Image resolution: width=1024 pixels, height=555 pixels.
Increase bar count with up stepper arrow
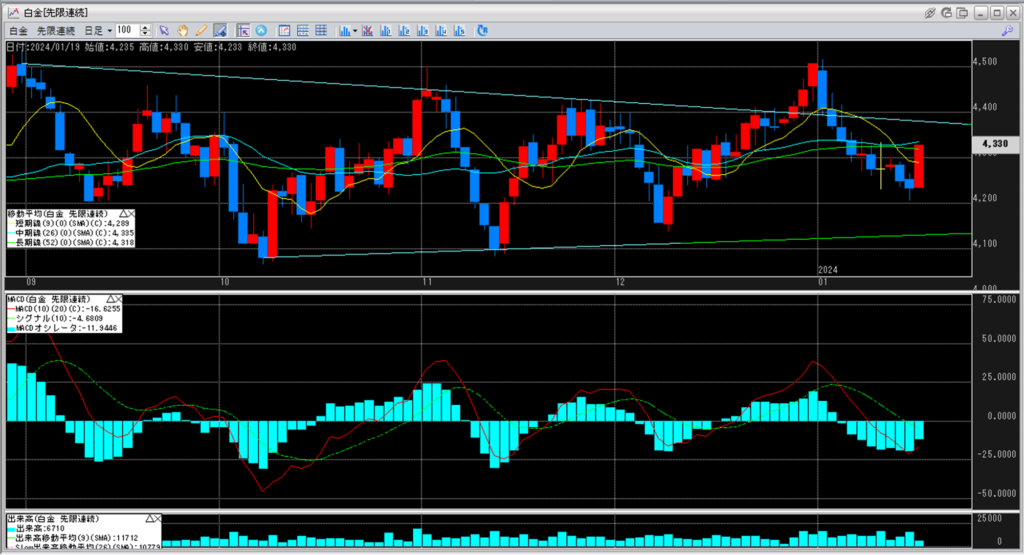[145, 27]
